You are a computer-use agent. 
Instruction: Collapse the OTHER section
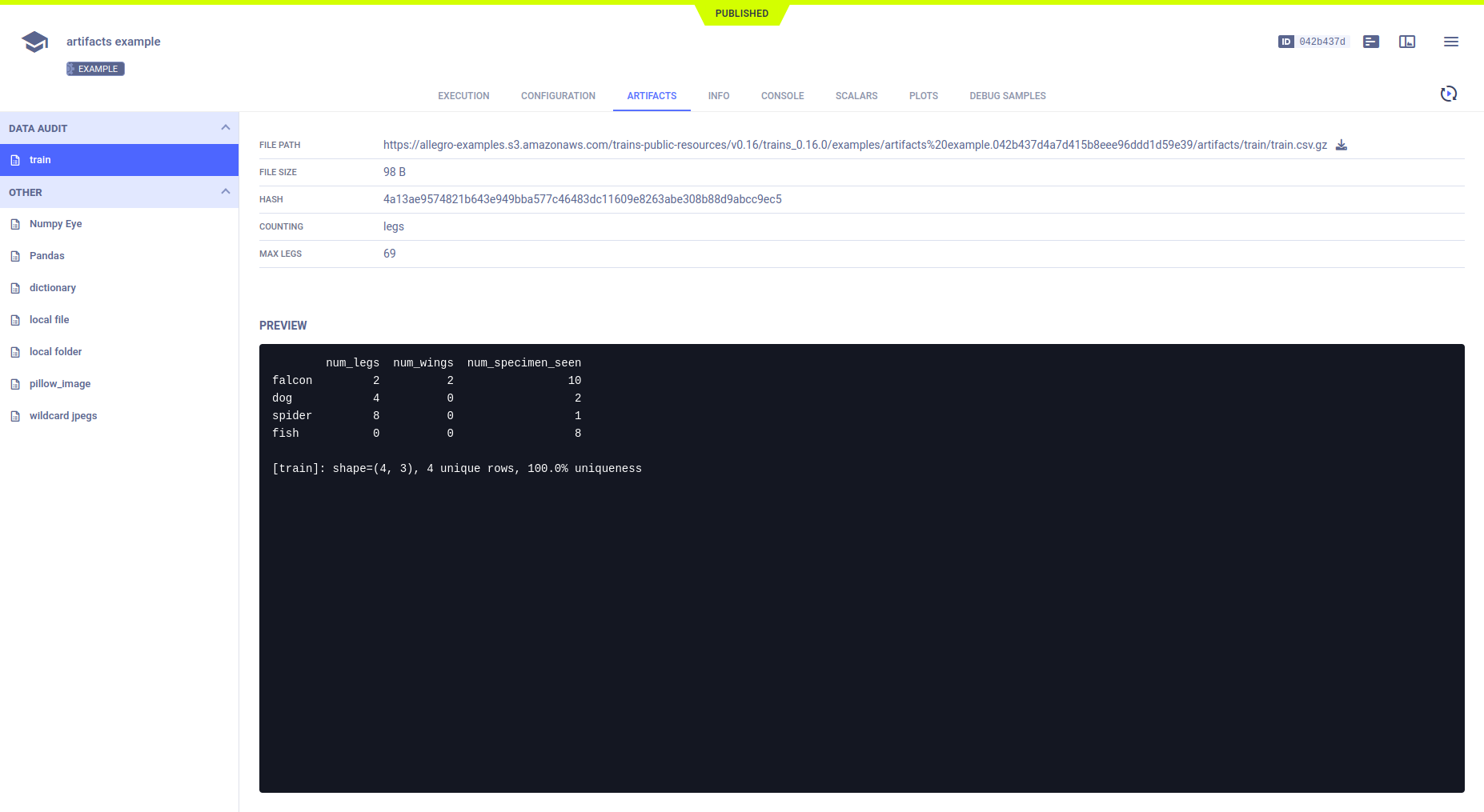pos(226,192)
